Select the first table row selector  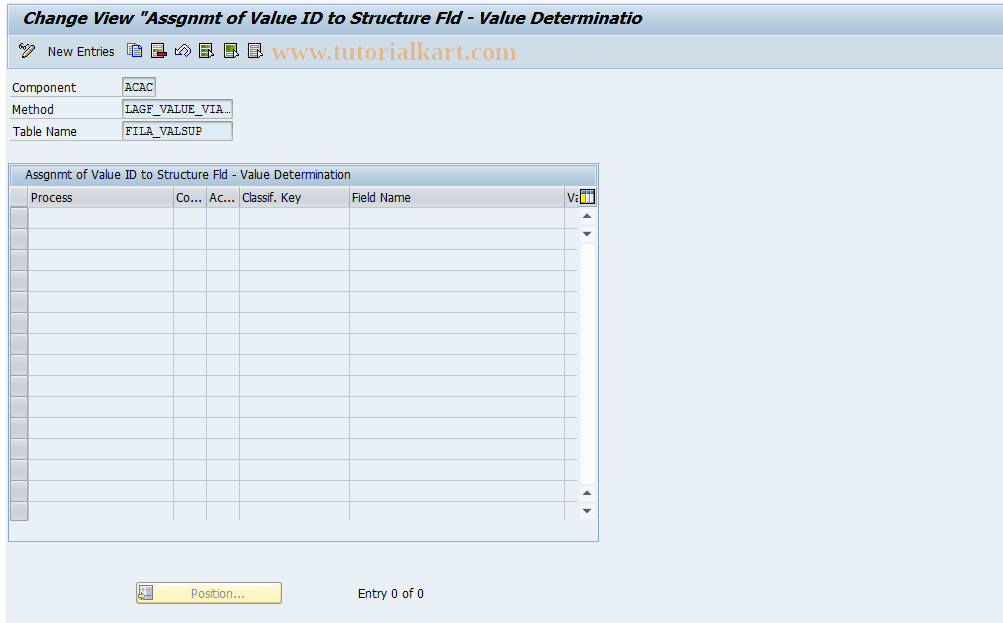(x=19, y=218)
